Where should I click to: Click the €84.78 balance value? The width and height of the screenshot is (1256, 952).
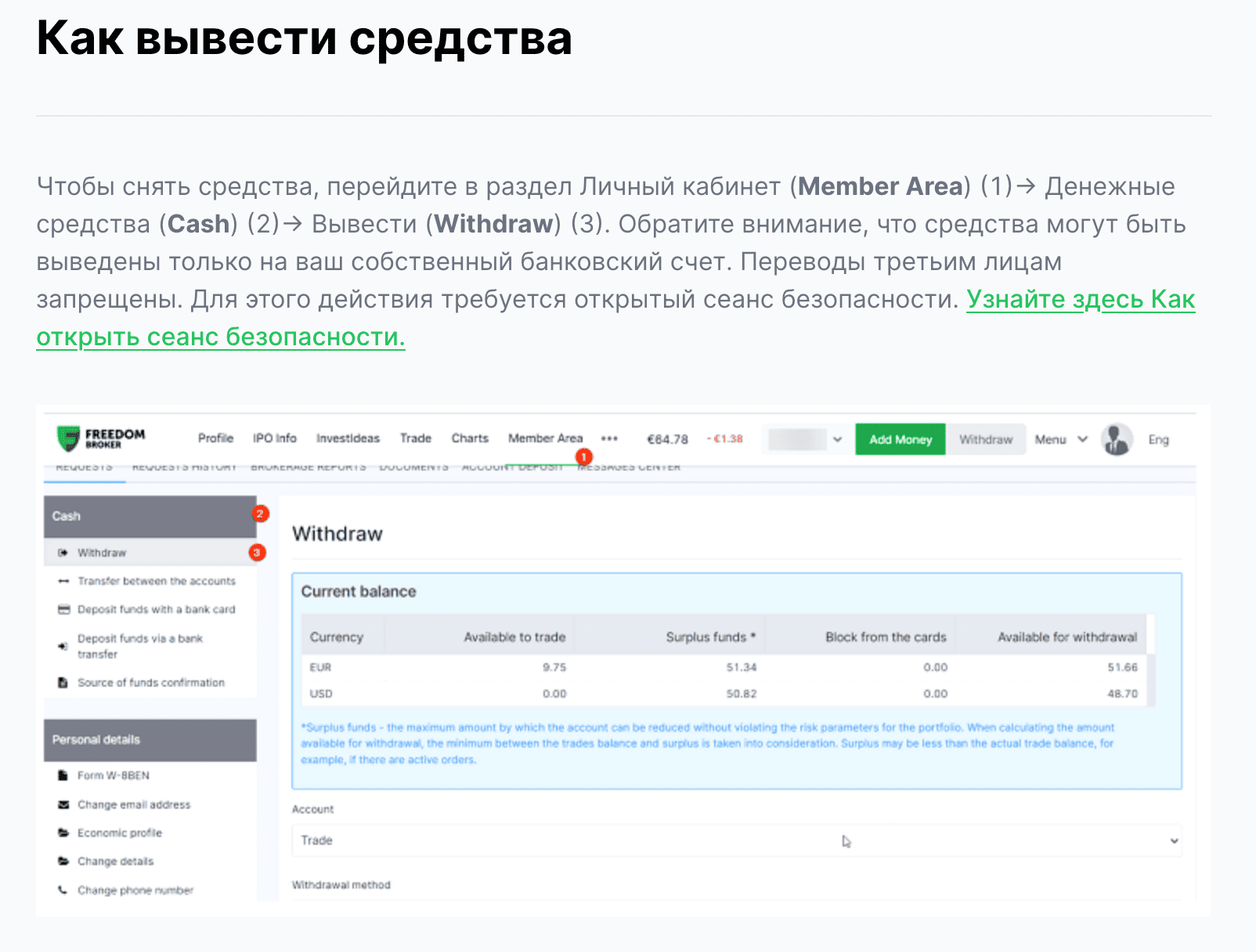667,439
